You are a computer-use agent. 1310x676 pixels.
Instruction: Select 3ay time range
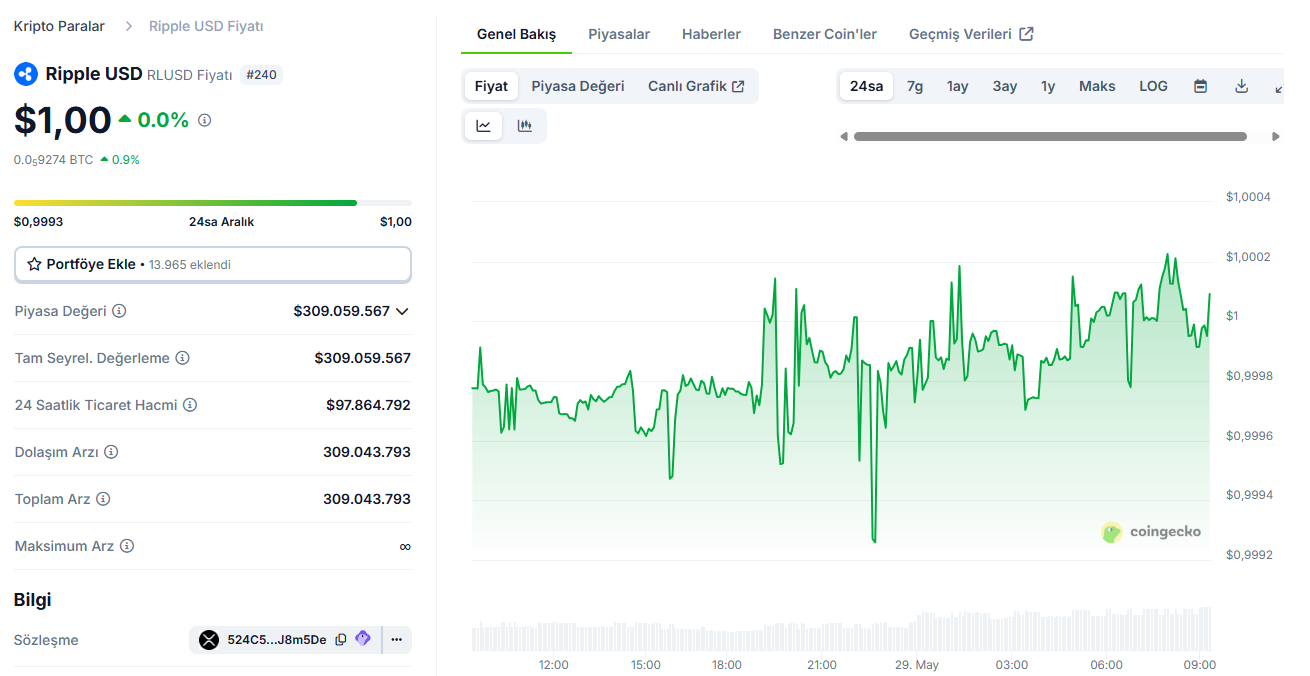coord(1005,86)
